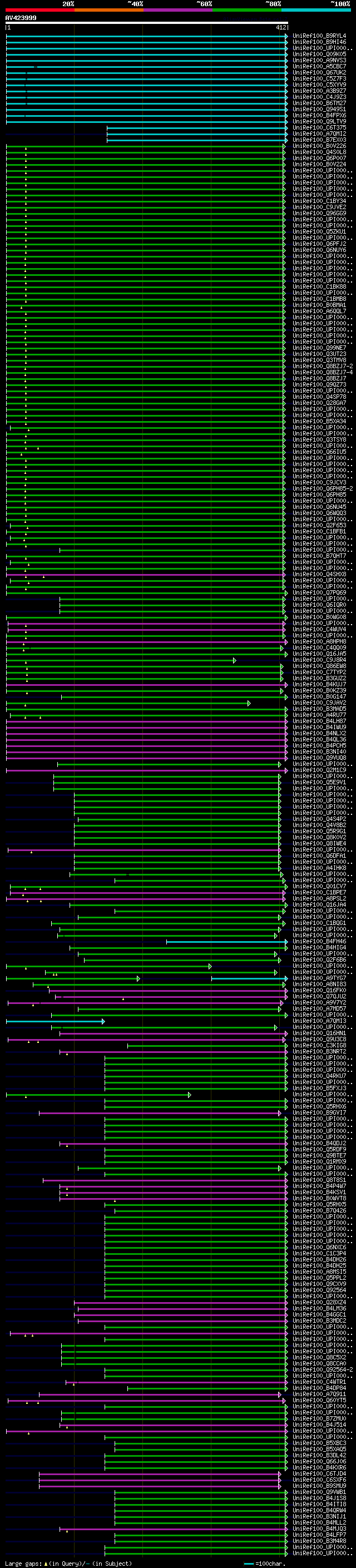This screenshot has height=1568, width=356.
Task: Select the UniRef100_Q9VWB1 label
Action: click(319, 1492)
